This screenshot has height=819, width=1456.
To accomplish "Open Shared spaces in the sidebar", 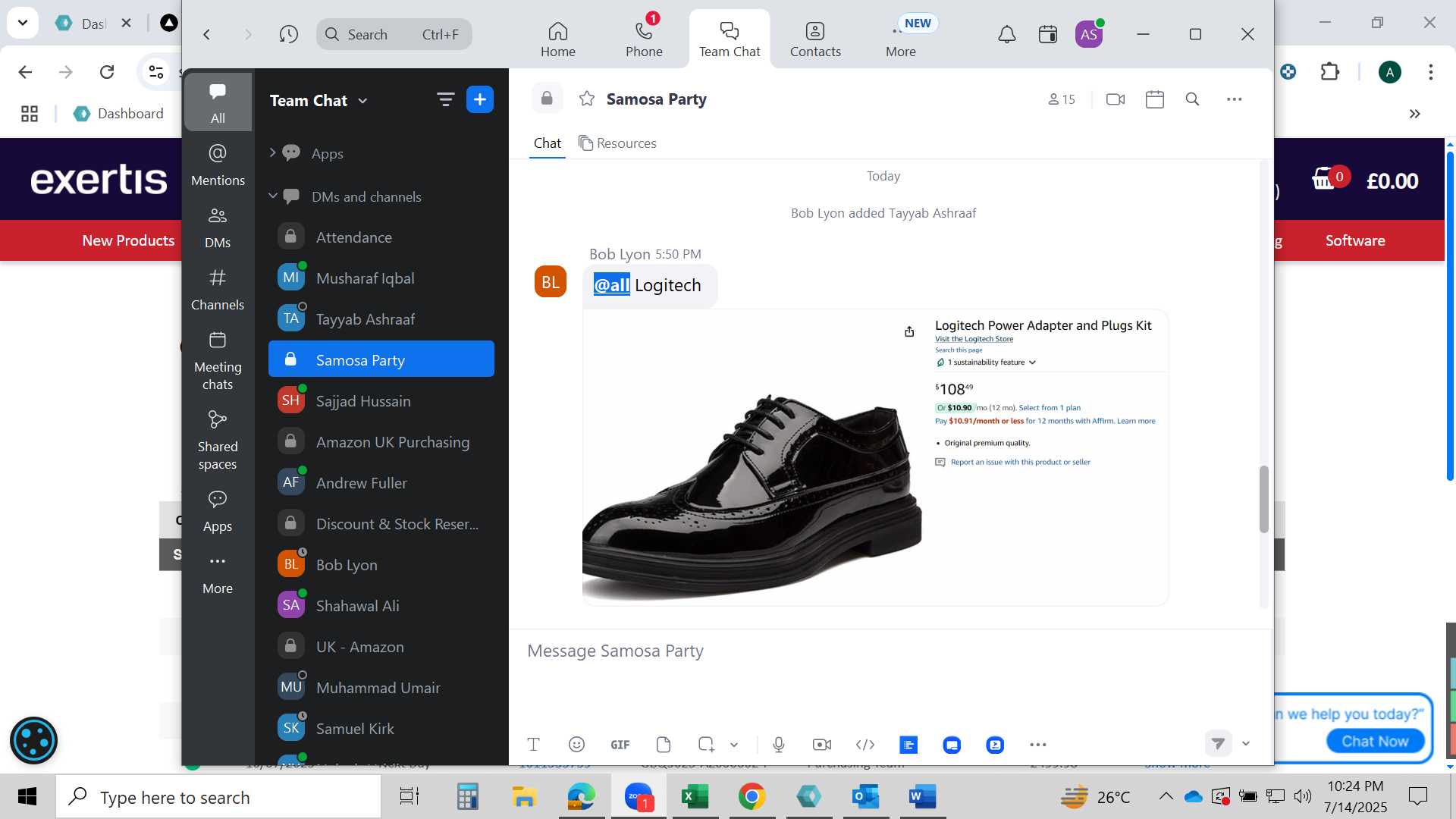I will click(x=218, y=440).
